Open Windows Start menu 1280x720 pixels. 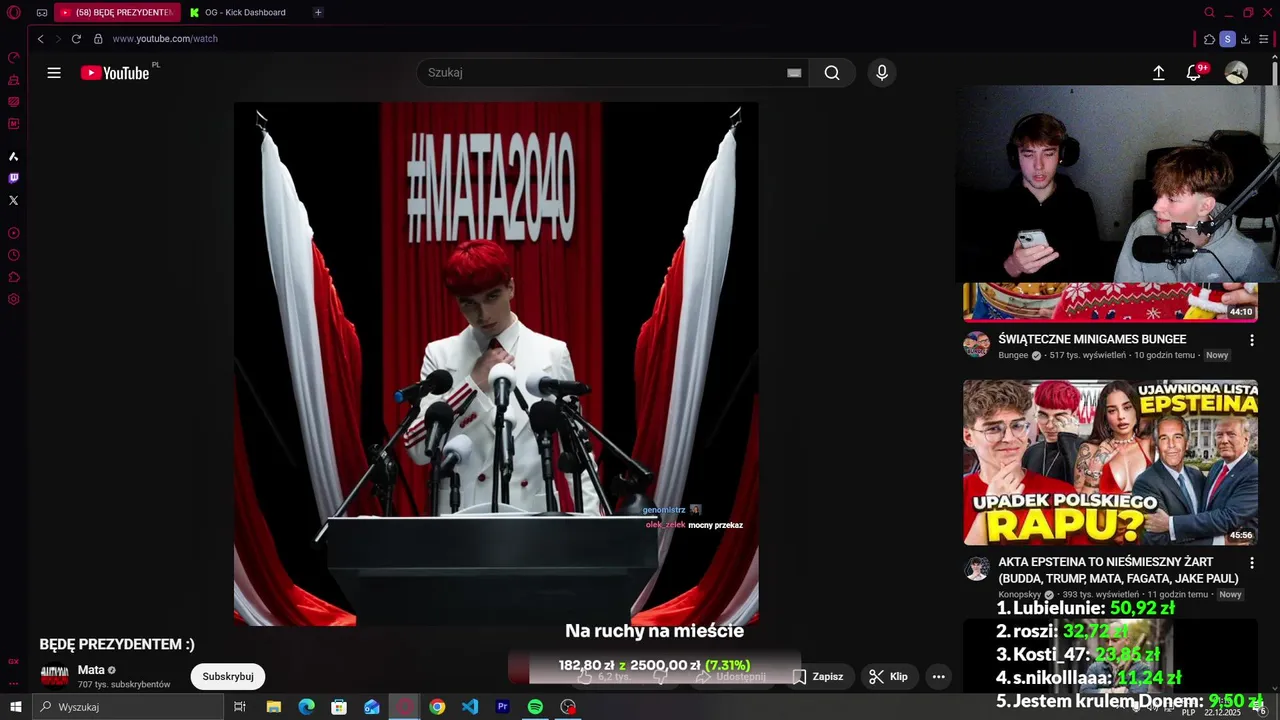click(x=15, y=707)
